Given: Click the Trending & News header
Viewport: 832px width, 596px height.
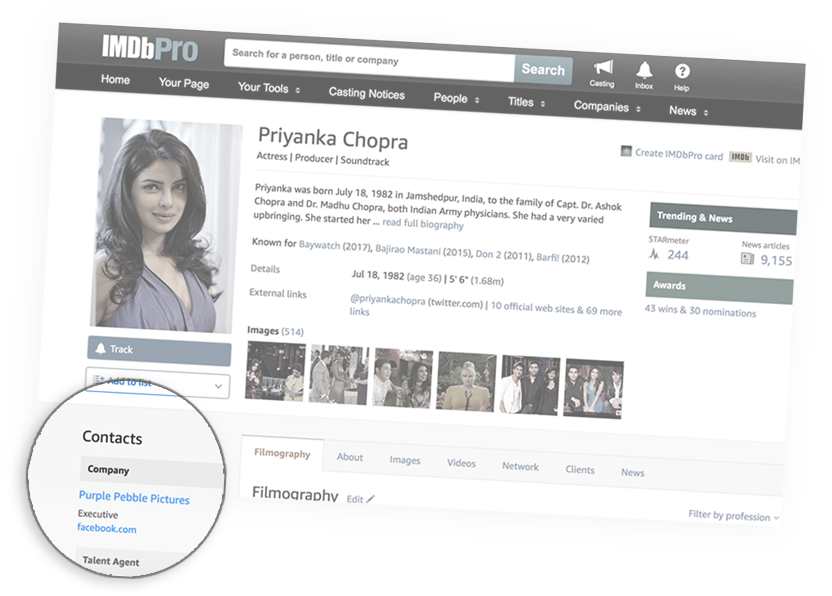Looking at the screenshot, I should click(723, 218).
